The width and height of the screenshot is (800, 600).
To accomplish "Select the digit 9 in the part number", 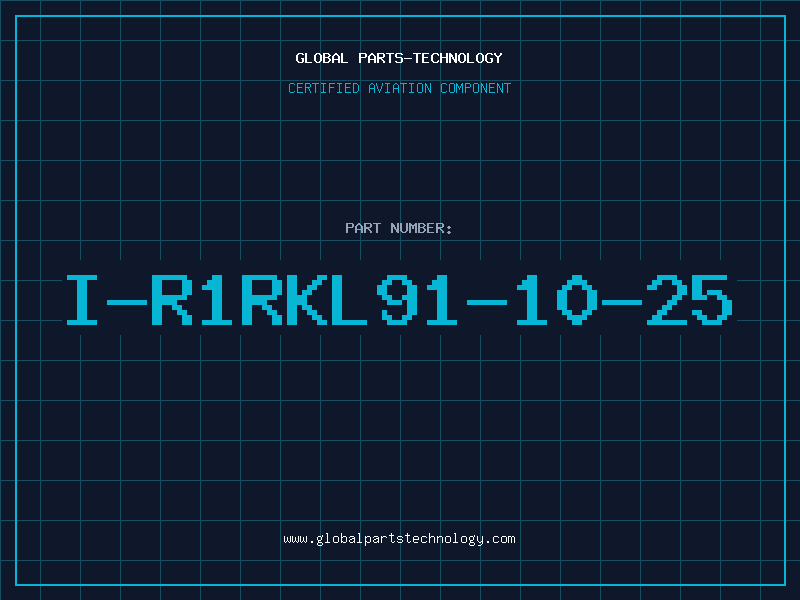I will point(397,300).
